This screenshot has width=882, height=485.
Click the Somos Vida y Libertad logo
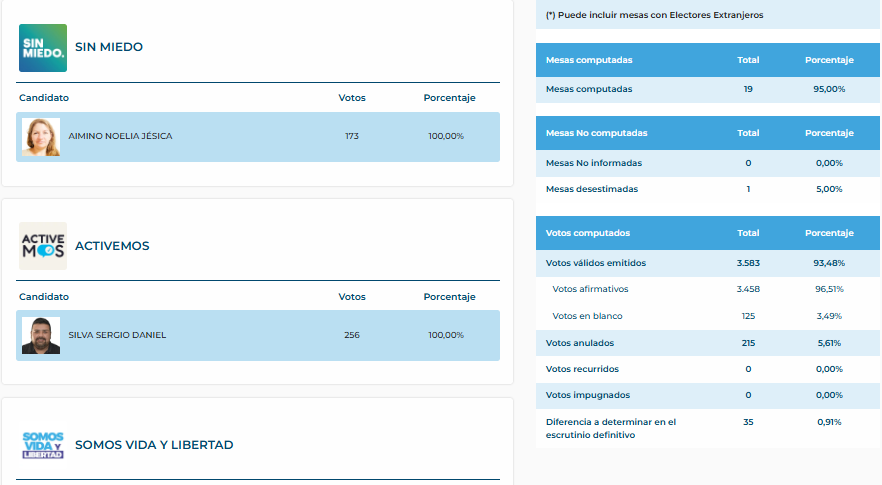coord(43,445)
